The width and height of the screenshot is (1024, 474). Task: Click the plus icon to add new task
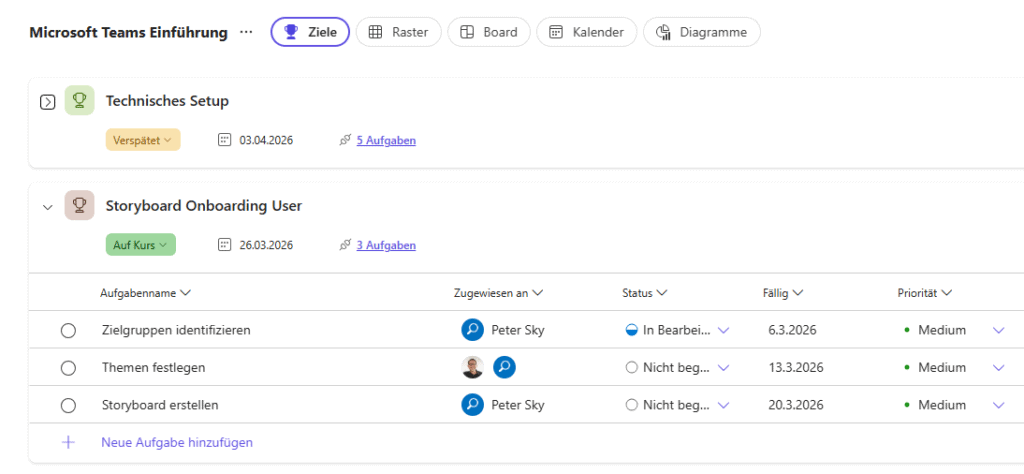point(68,442)
